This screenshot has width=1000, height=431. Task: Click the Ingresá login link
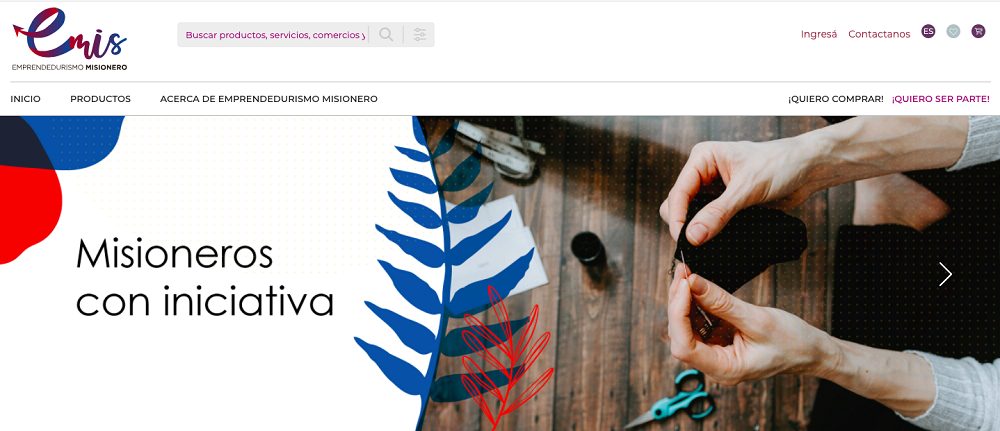tap(819, 34)
